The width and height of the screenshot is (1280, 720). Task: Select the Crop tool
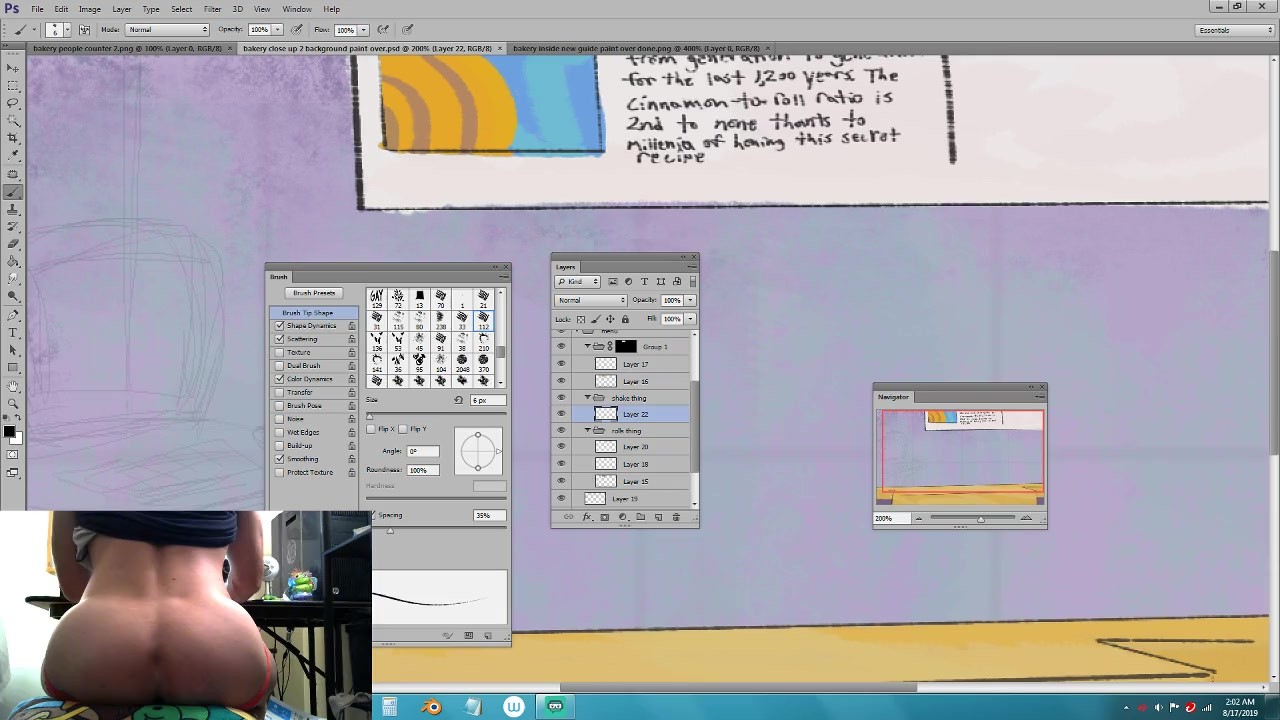click(x=13, y=138)
